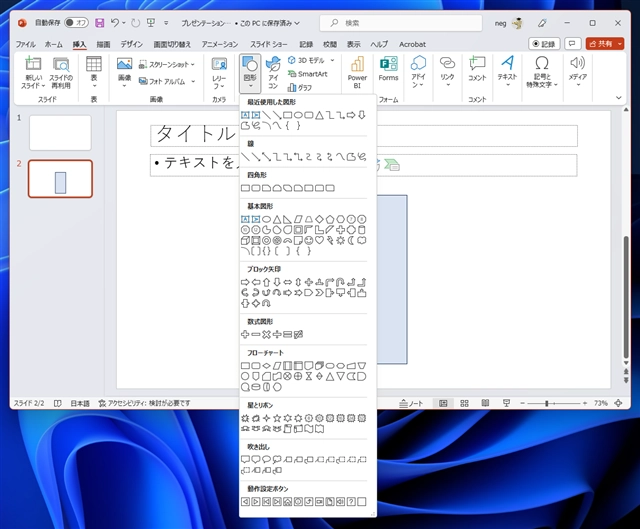
Task: Switch to Reading view in status bar
Action: coord(485,403)
